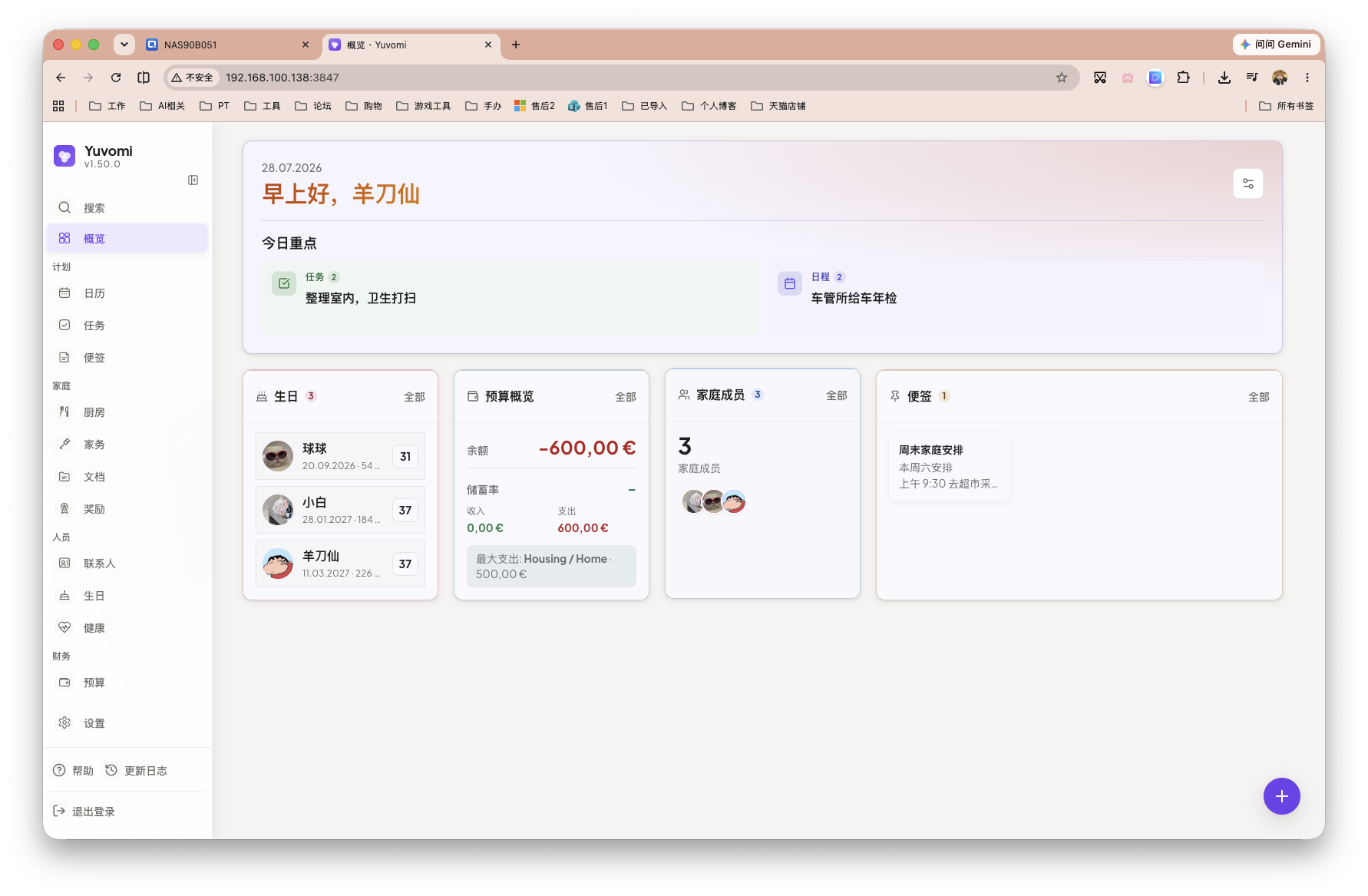Click the 健康 health heart icon
This screenshot has width=1368, height=896.
(x=64, y=627)
